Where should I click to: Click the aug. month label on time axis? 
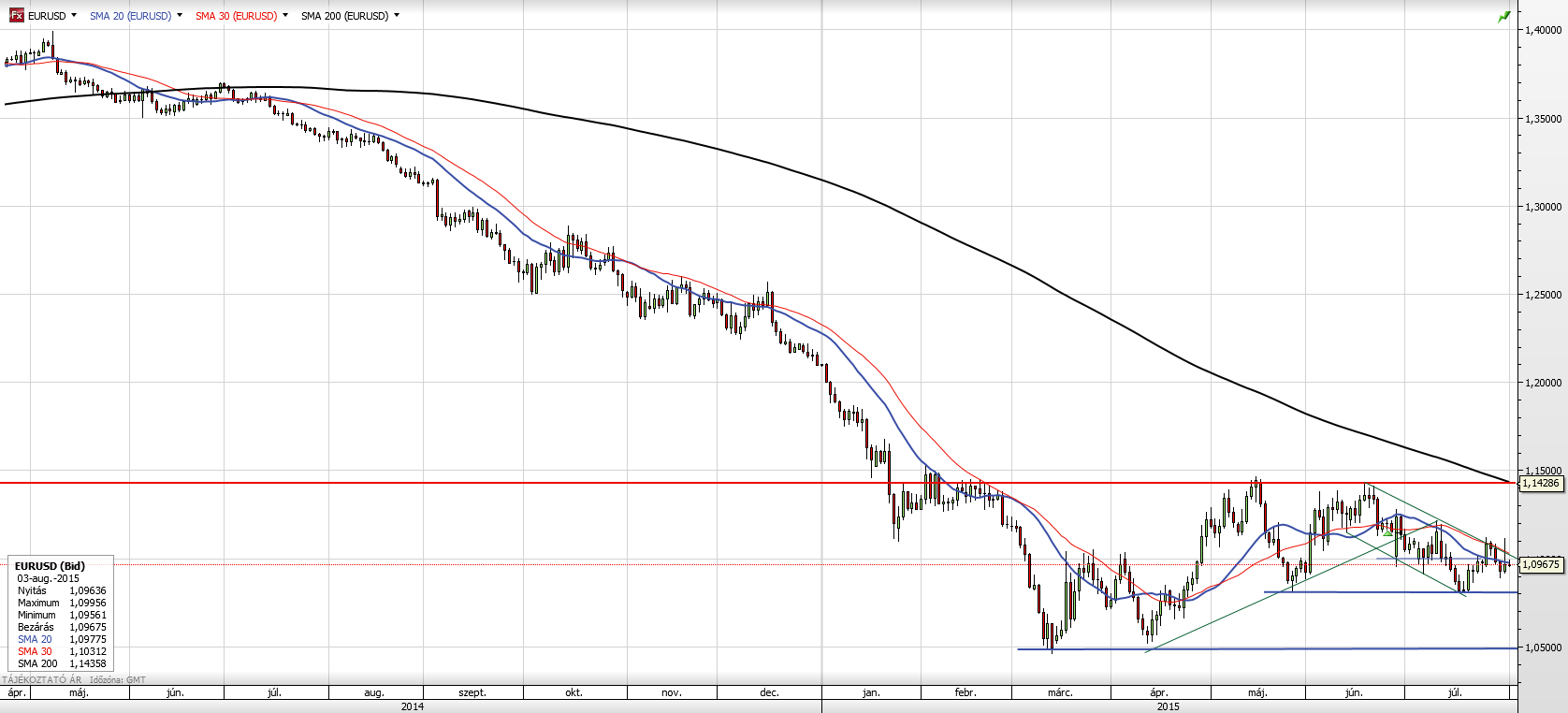[374, 692]
